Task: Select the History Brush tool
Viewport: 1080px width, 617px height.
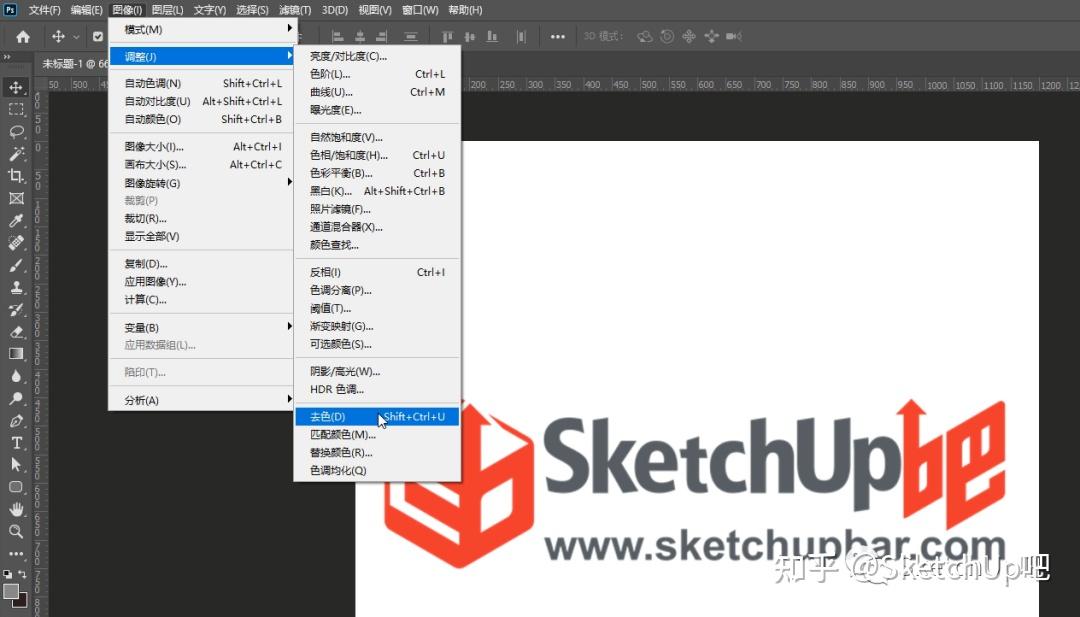Action: (x=17, y=309)
